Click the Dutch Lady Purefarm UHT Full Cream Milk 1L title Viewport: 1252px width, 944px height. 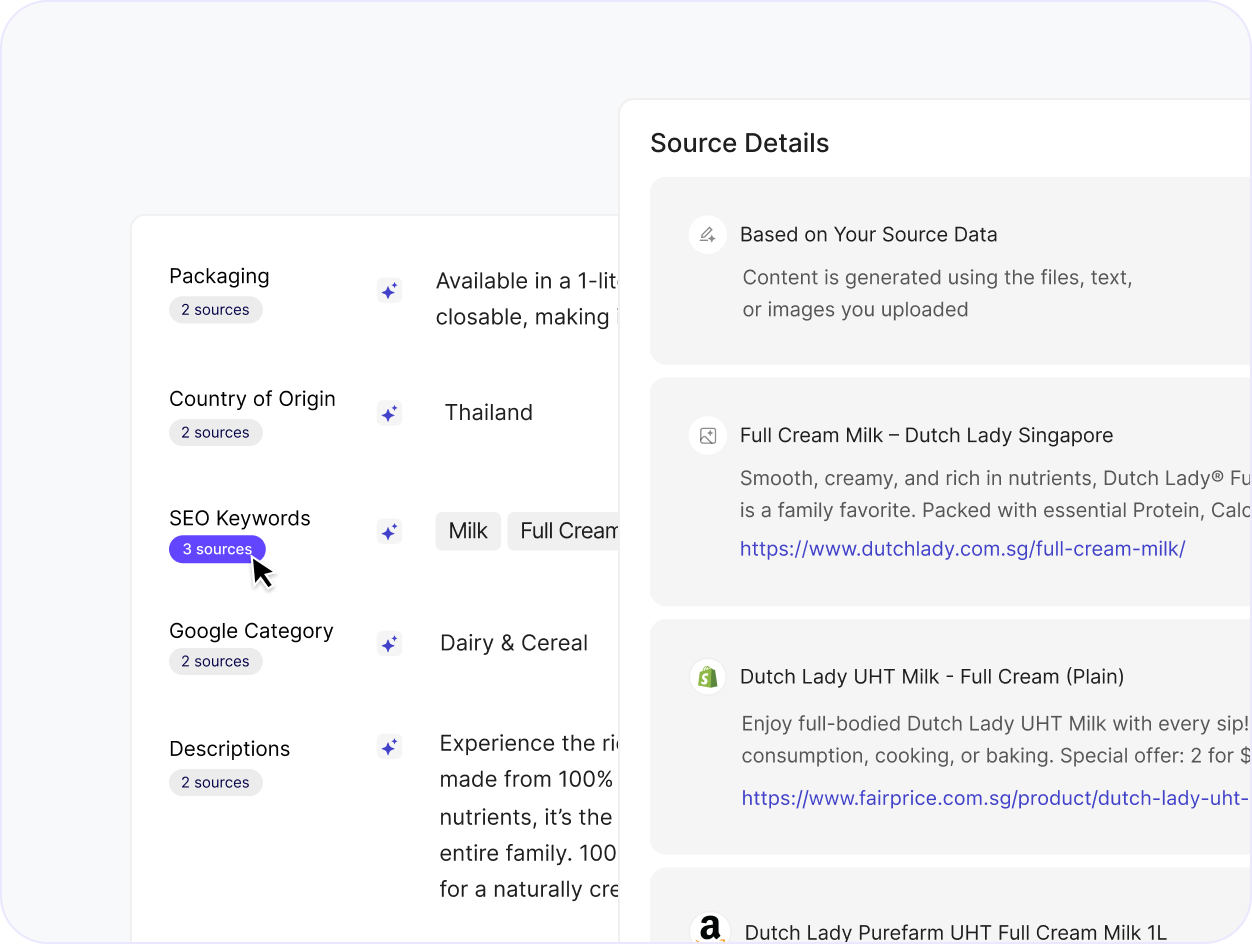point(956,932)
